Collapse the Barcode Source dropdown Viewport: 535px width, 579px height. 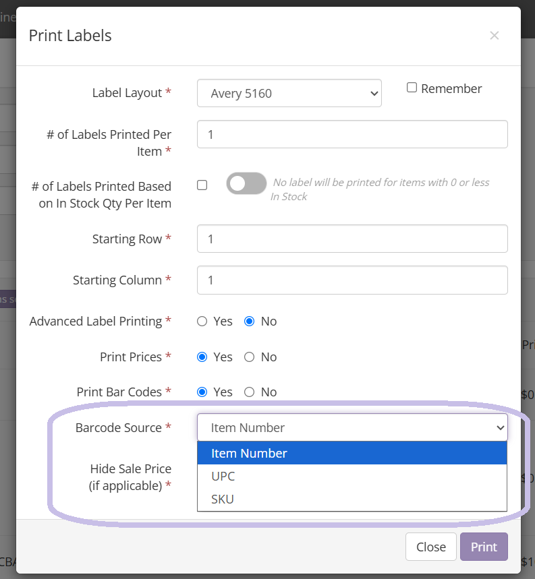pyautogui.click(x=352, y=428)
